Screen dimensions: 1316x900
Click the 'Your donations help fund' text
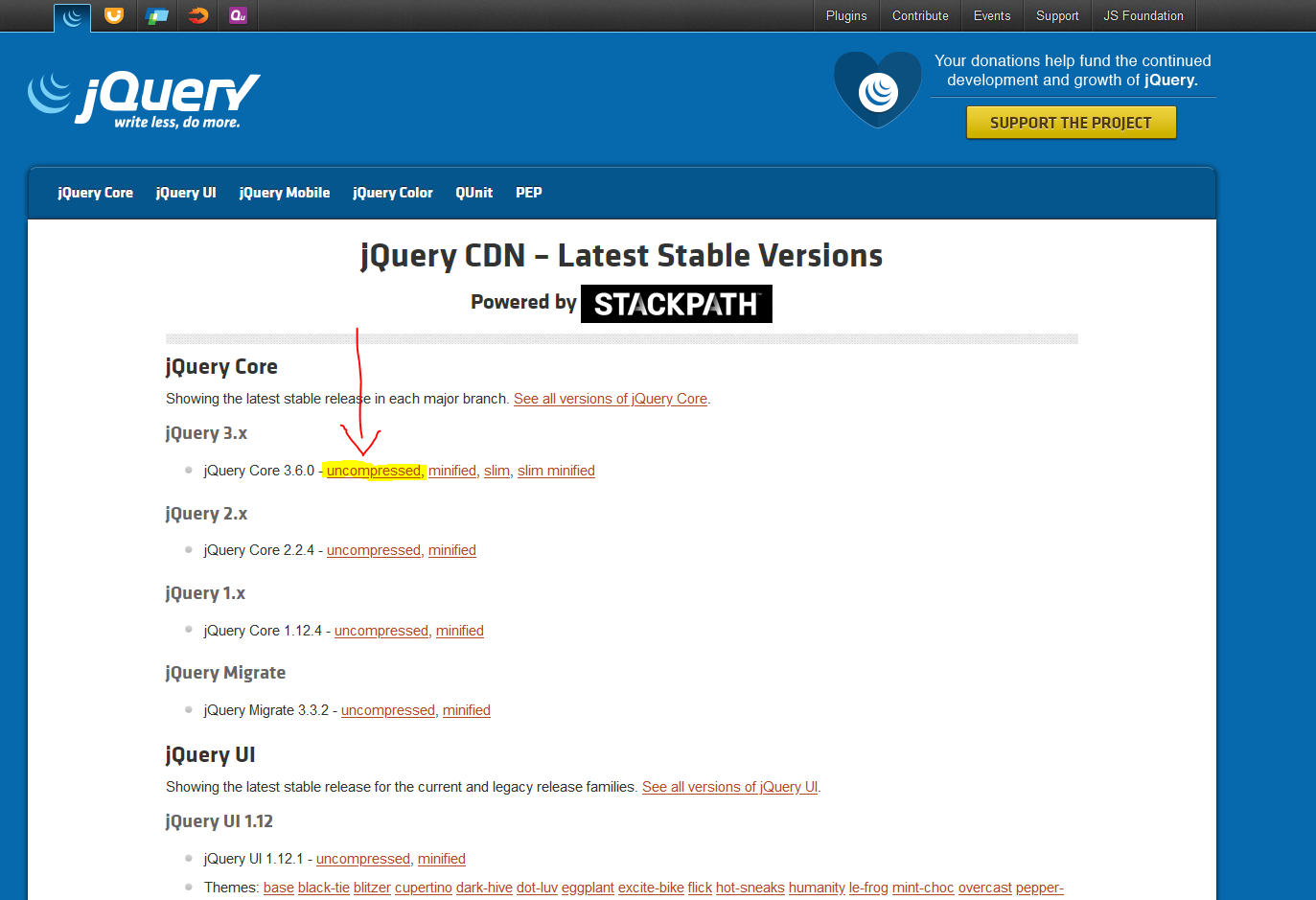point(1073,70)
